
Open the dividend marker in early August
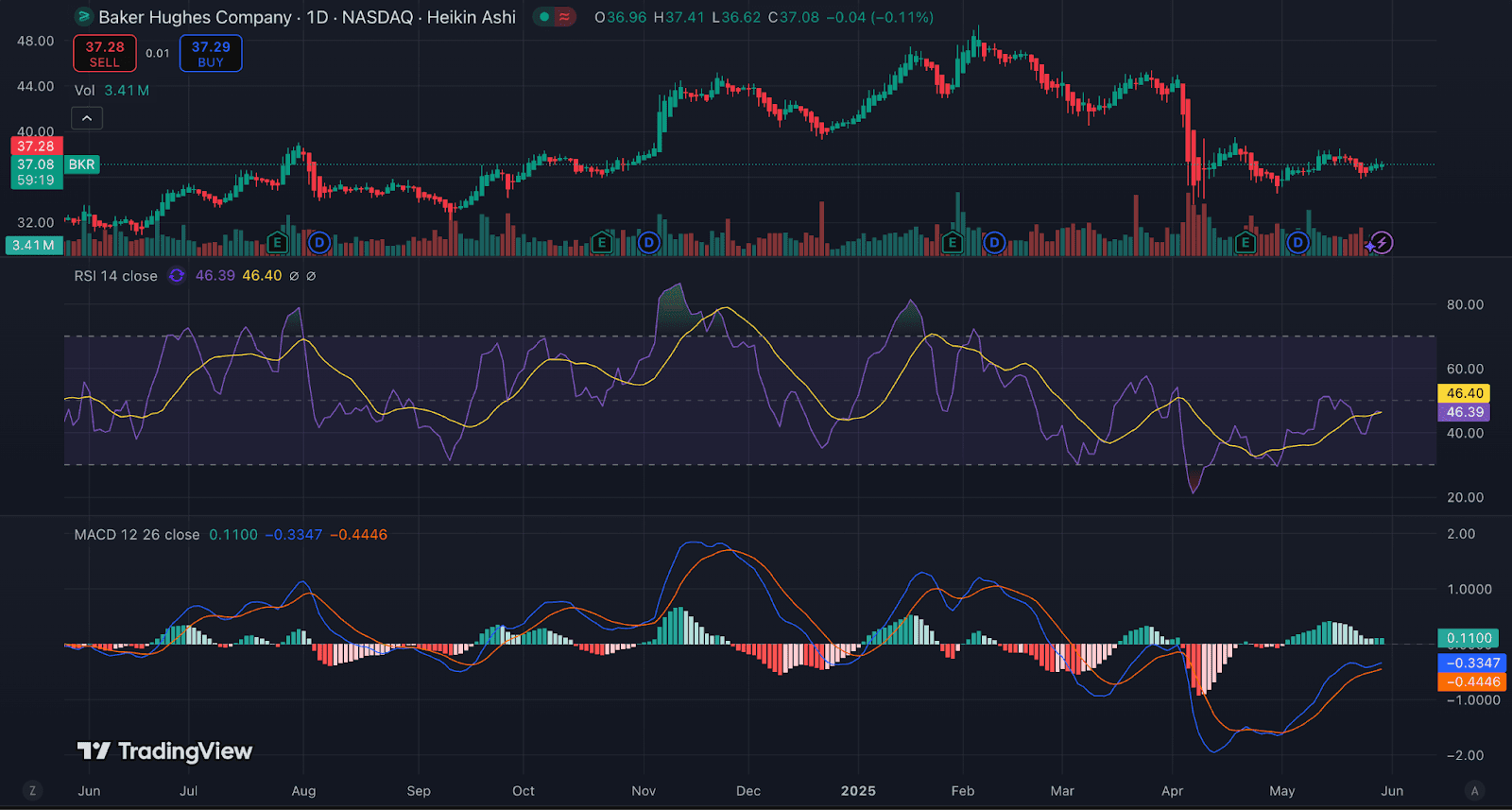[x=319, y=243]
